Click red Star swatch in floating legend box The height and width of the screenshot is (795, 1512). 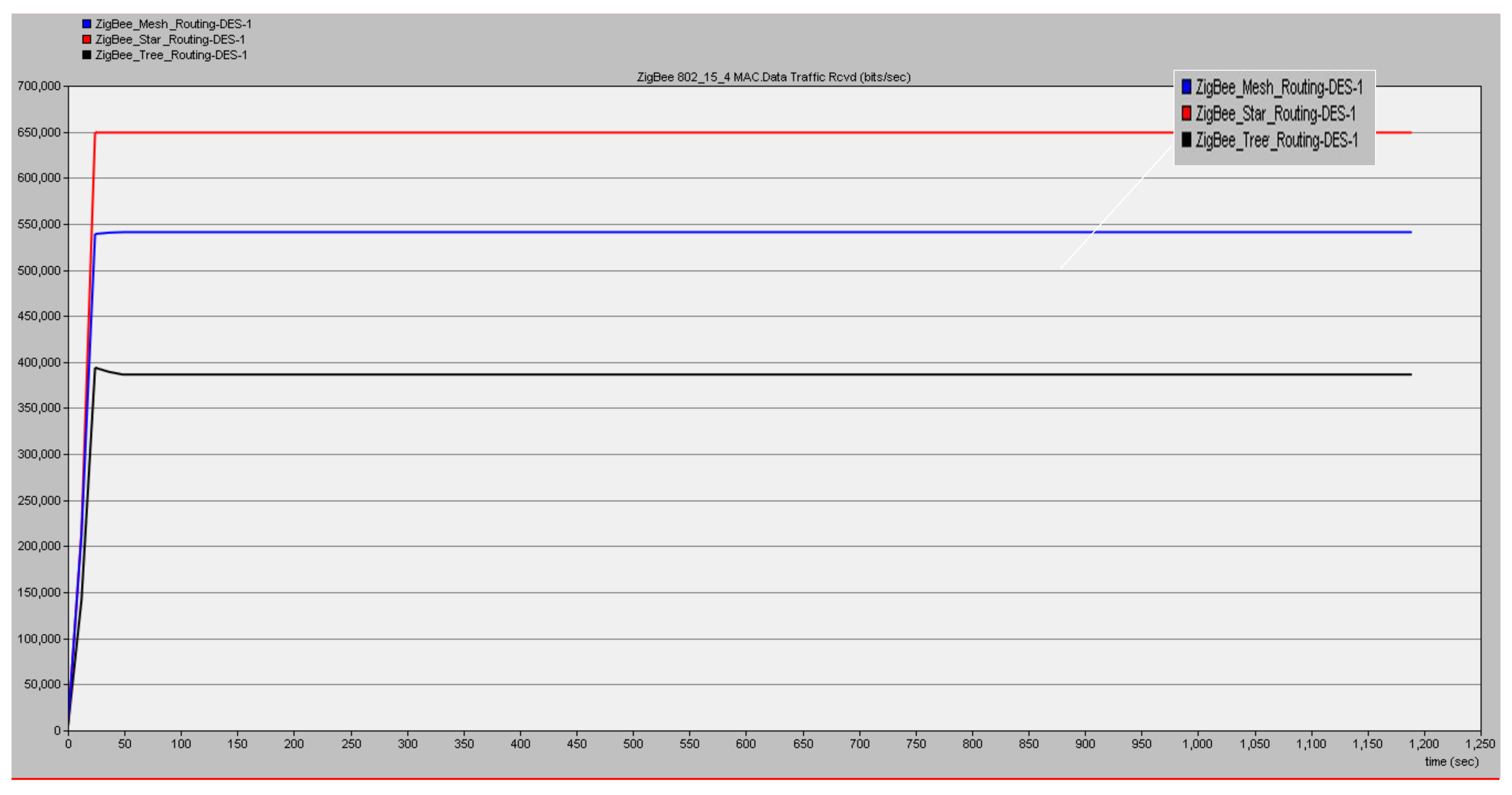tap(1186, 113)
